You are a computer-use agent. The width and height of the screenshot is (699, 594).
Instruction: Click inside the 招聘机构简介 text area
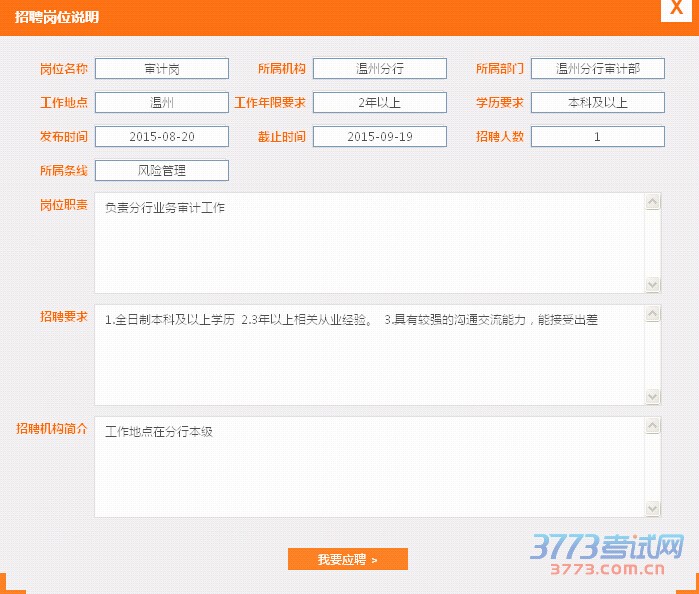[x=370, y=467]
